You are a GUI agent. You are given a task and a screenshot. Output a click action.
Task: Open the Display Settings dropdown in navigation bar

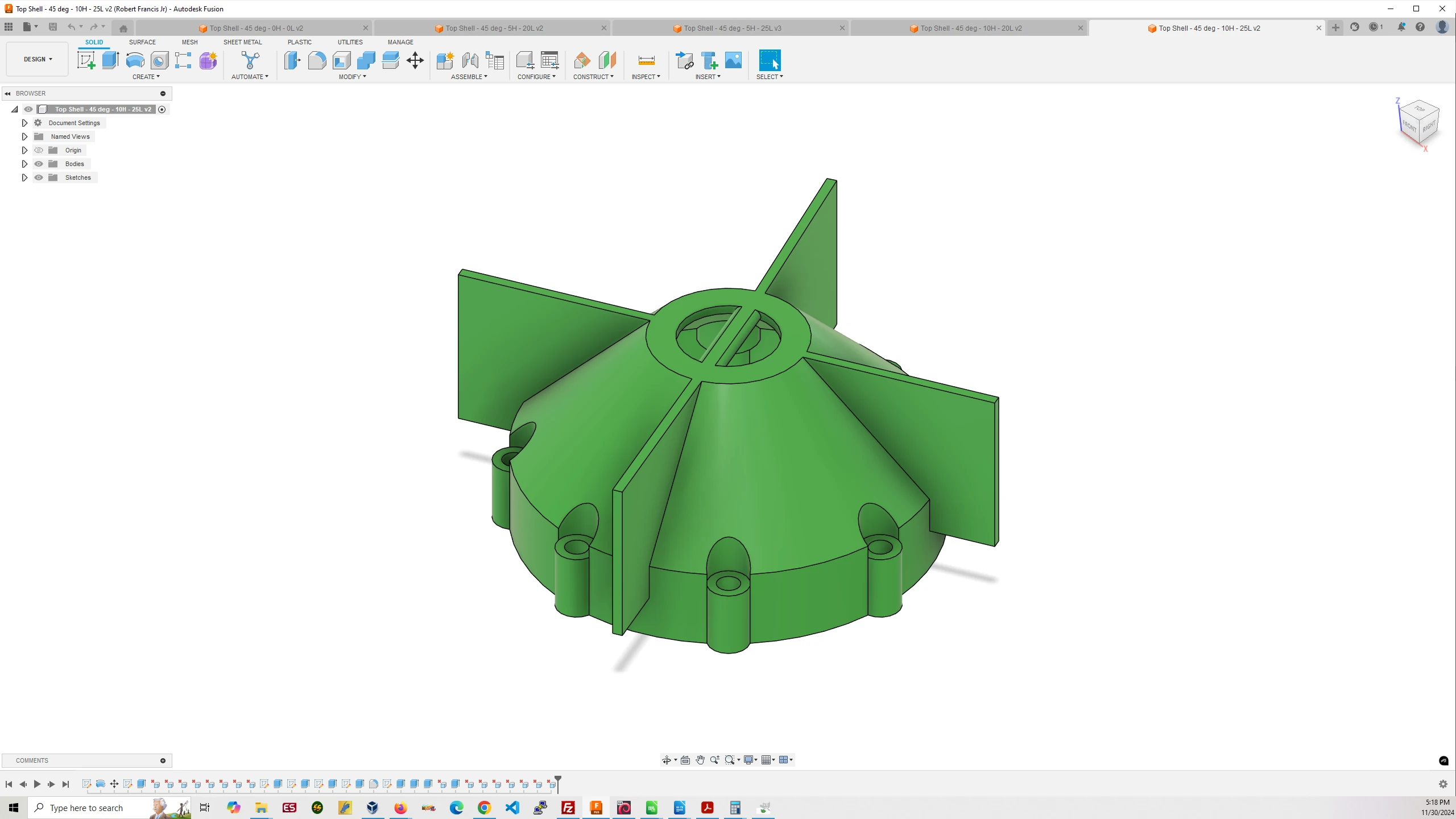751,760
